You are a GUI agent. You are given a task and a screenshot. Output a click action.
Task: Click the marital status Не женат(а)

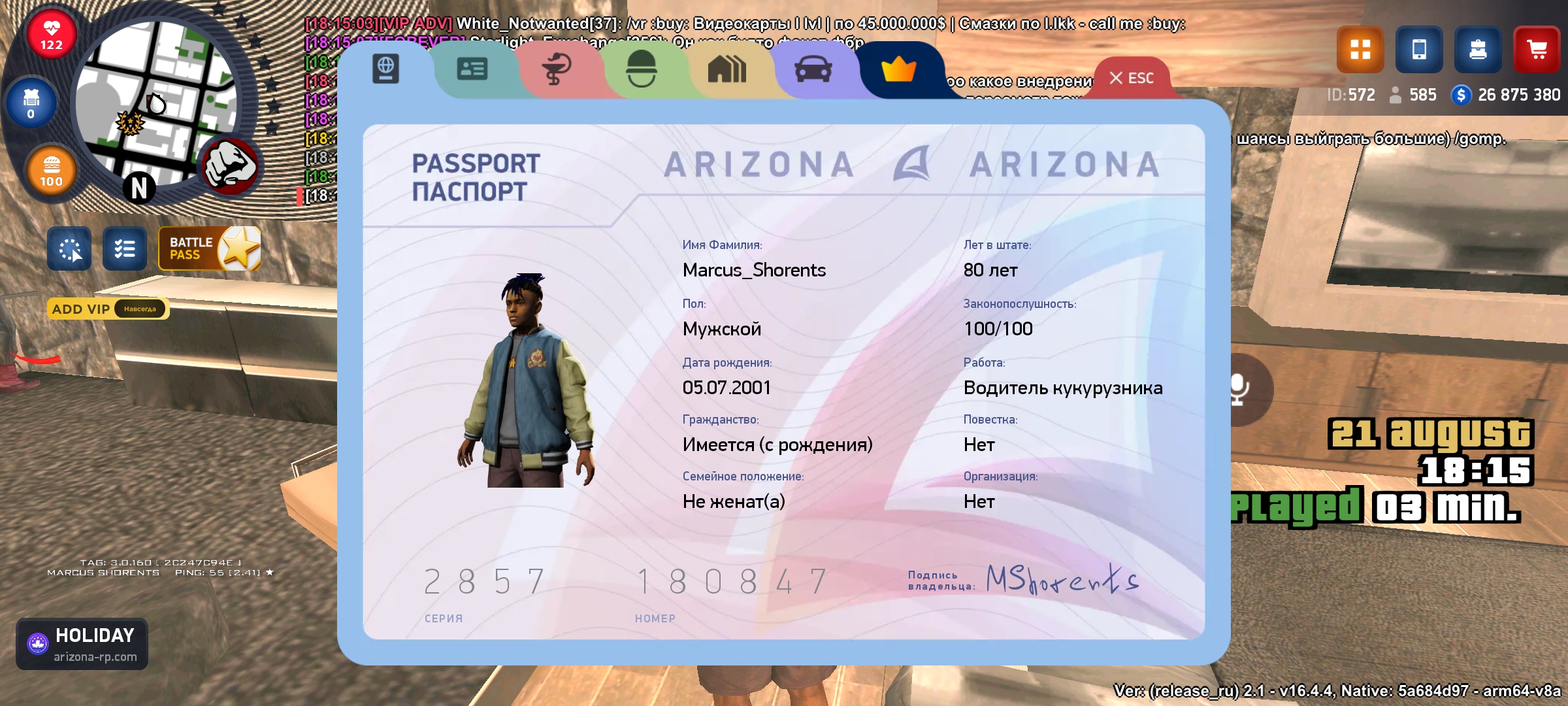pos(734,501)
